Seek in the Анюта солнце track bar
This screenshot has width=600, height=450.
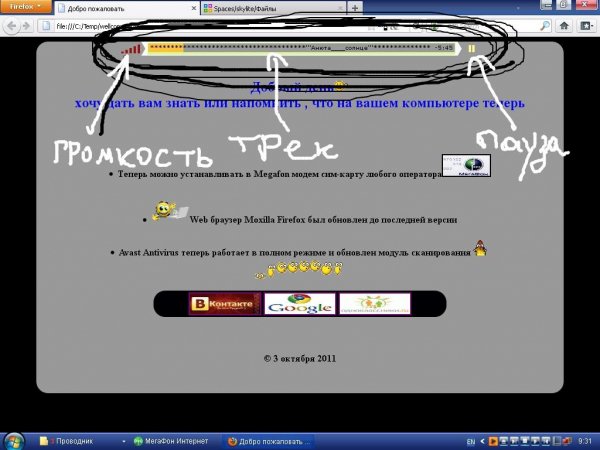coord(301,48)
